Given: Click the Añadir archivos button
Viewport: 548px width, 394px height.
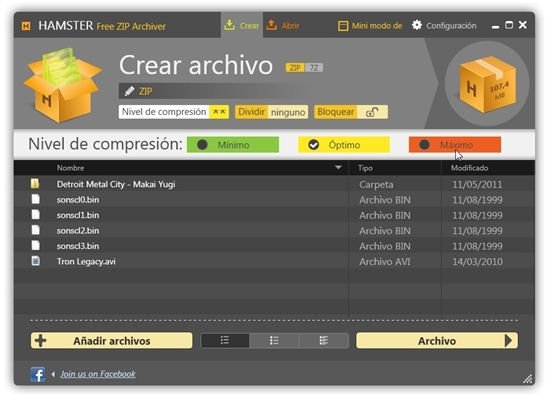Looking at the screenshot, I should click(111, 341).
